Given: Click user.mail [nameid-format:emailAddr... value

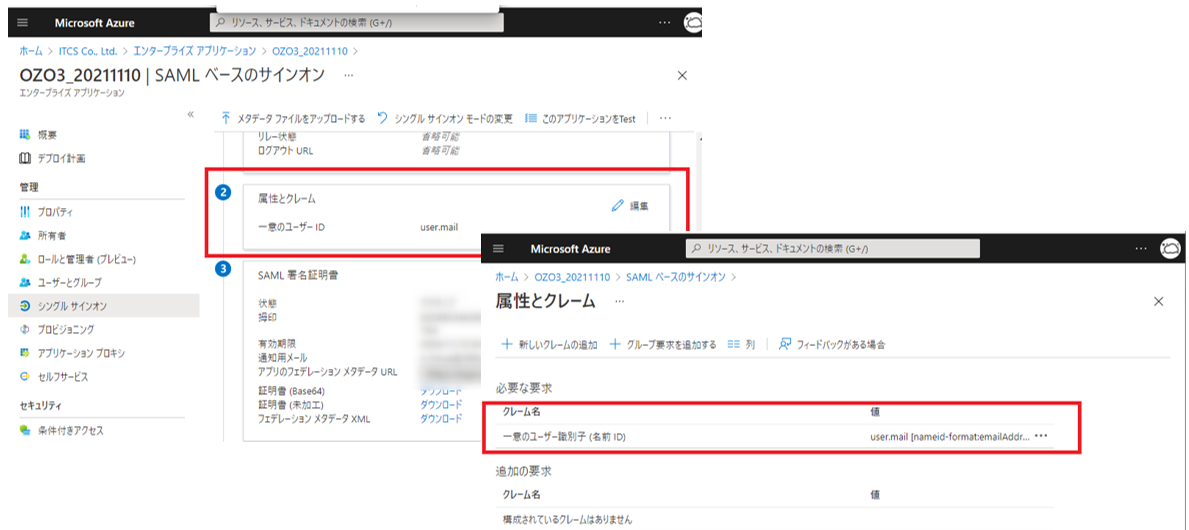Looking at the screenshot, I should 949,437.
